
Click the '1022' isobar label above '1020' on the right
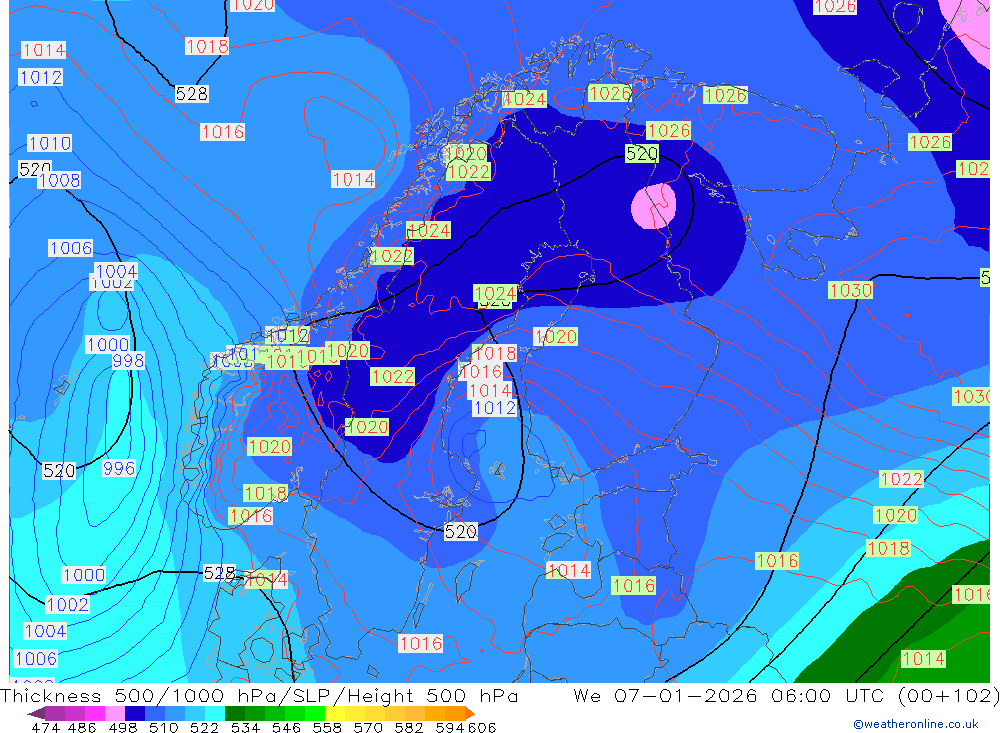coord(901,478)
